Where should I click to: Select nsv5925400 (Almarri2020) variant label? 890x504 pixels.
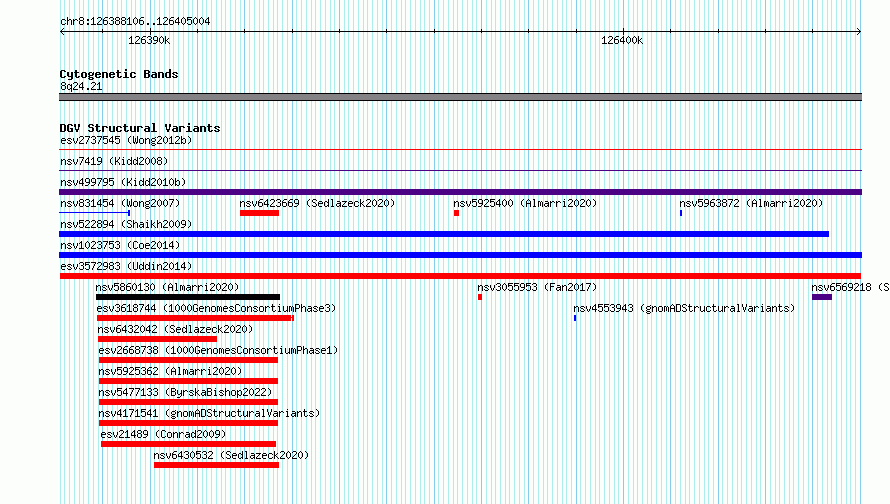(x=525, y=203)
